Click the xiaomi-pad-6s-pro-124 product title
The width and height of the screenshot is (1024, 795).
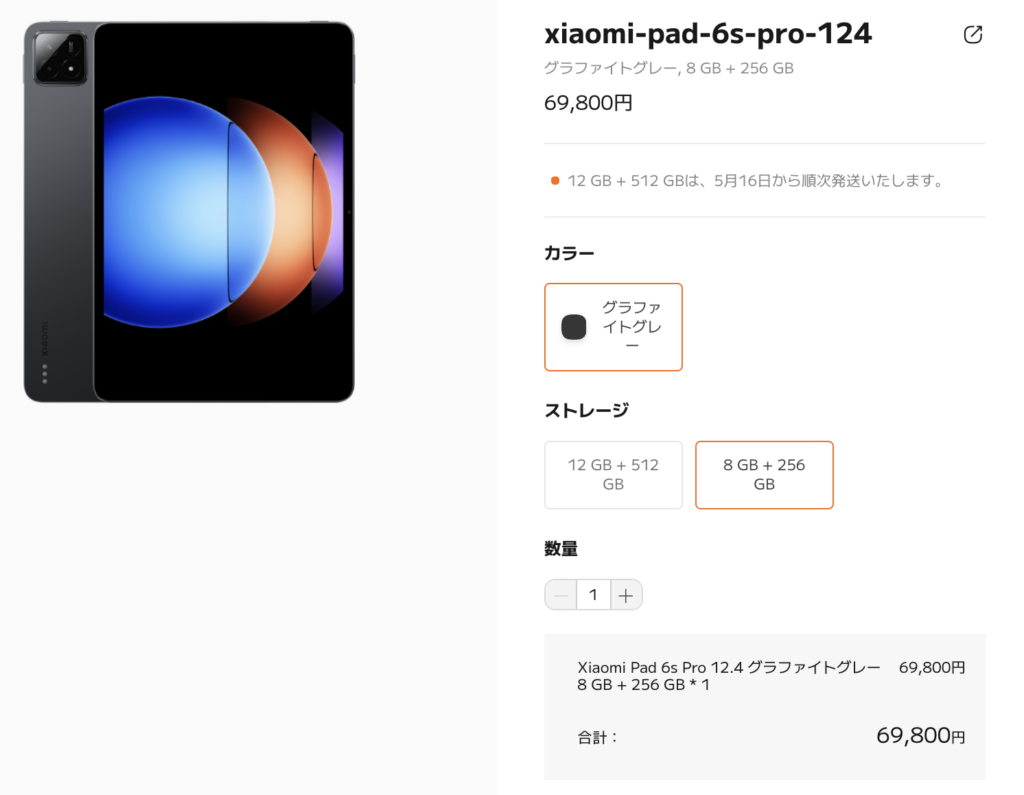(x=707, y=34)
